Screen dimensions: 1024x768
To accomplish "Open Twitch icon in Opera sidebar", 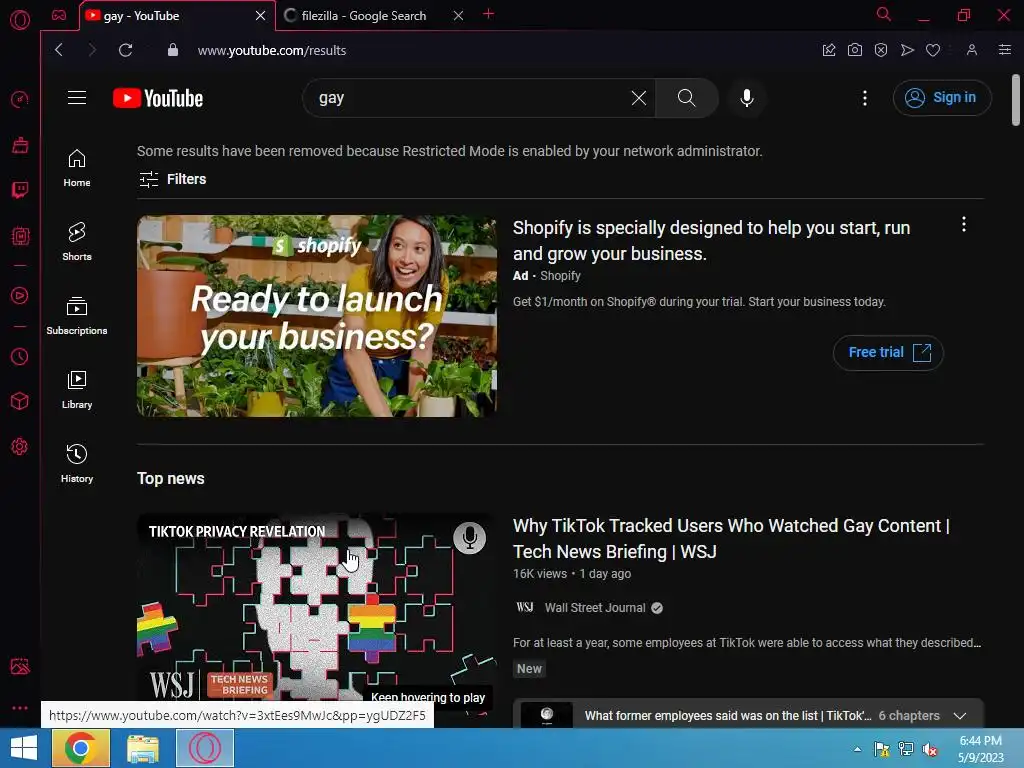I will pyautogui.click(x=20, y=190).
